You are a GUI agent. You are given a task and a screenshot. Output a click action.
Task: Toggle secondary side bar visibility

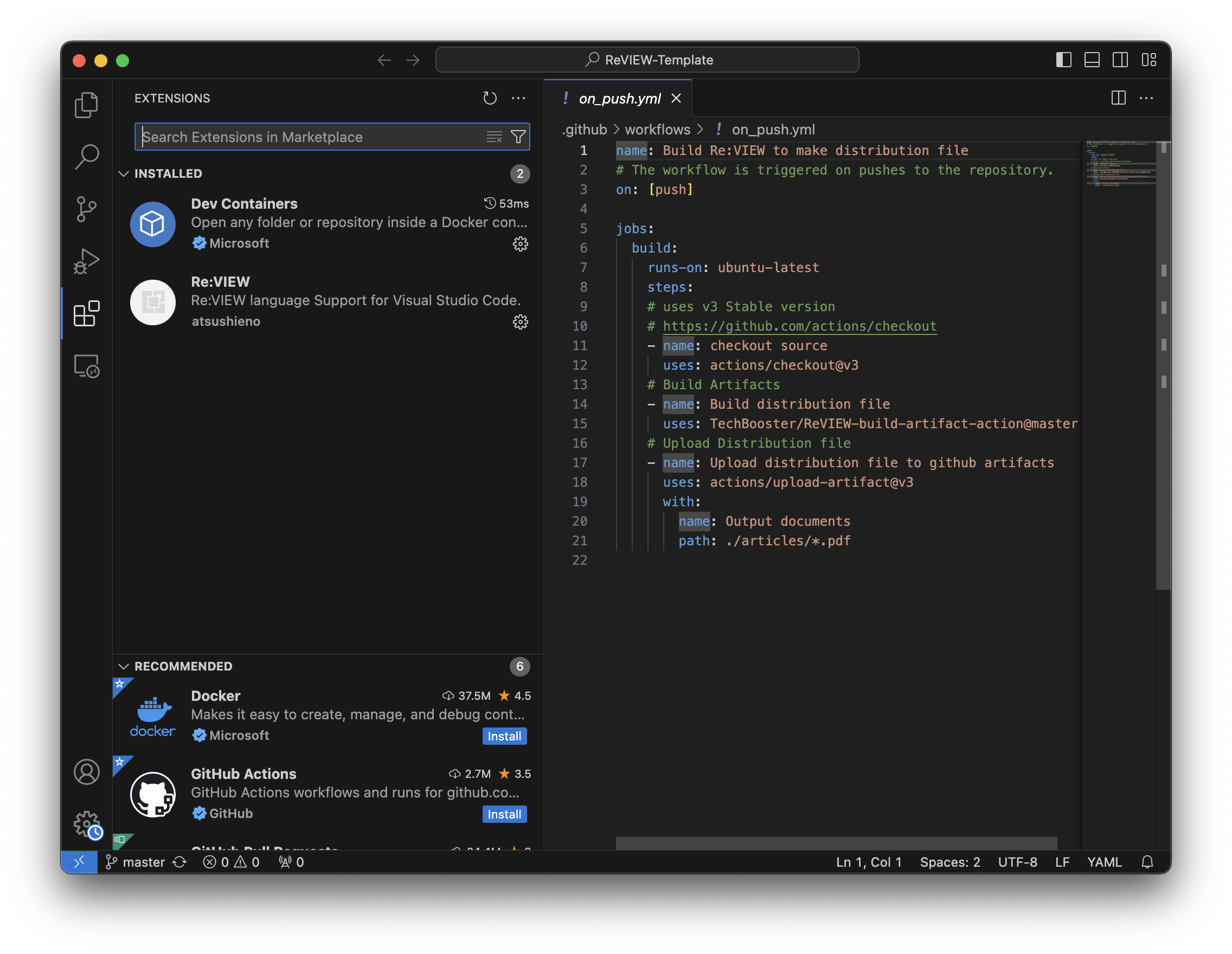pos(1120,60)
